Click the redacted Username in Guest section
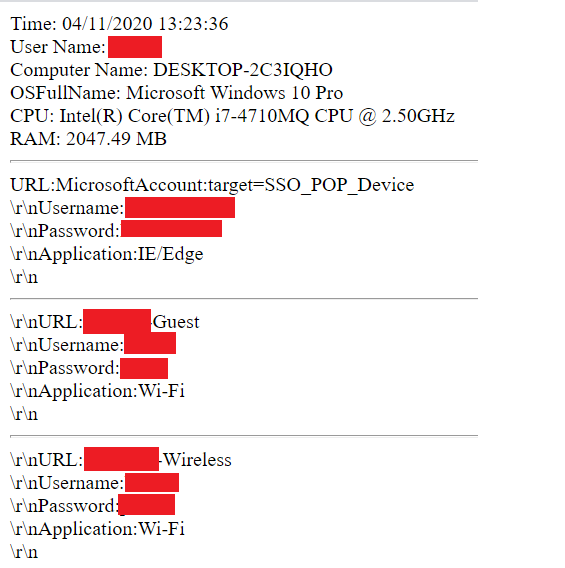This screenshot has width=565, height=568. coord(150,343)
